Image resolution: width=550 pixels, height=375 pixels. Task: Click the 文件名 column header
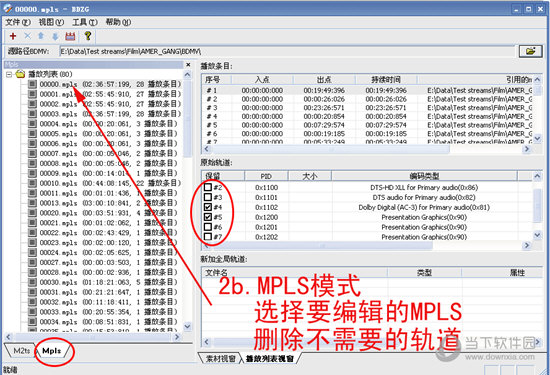click(x=294, y=273)
